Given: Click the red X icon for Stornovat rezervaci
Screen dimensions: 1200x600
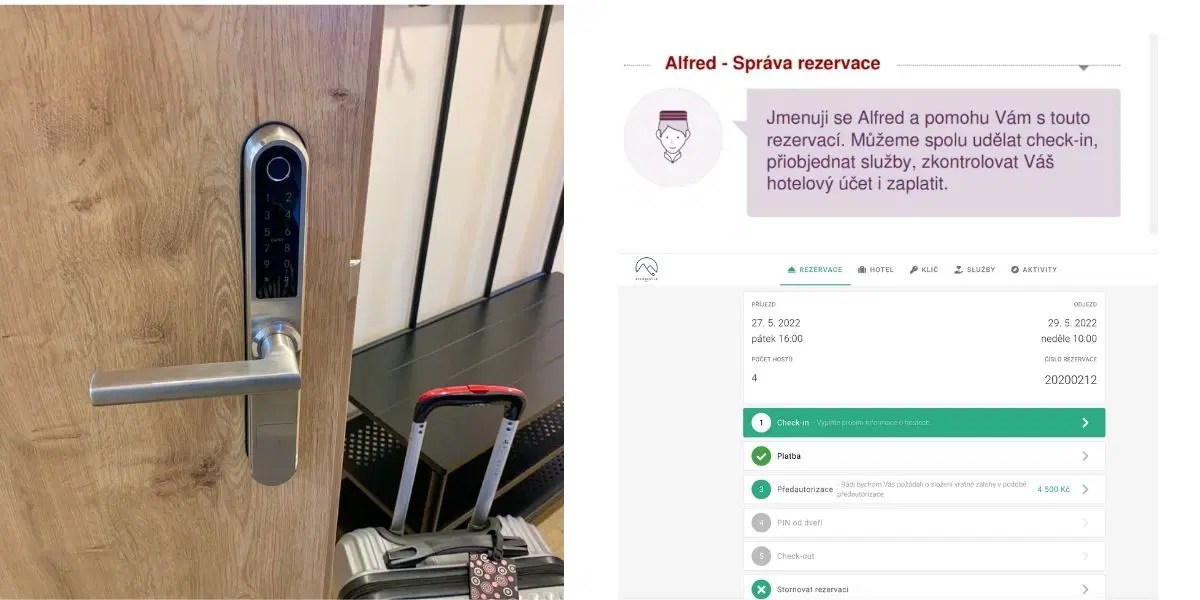Looking at the screenshot, I should point(761,589).
